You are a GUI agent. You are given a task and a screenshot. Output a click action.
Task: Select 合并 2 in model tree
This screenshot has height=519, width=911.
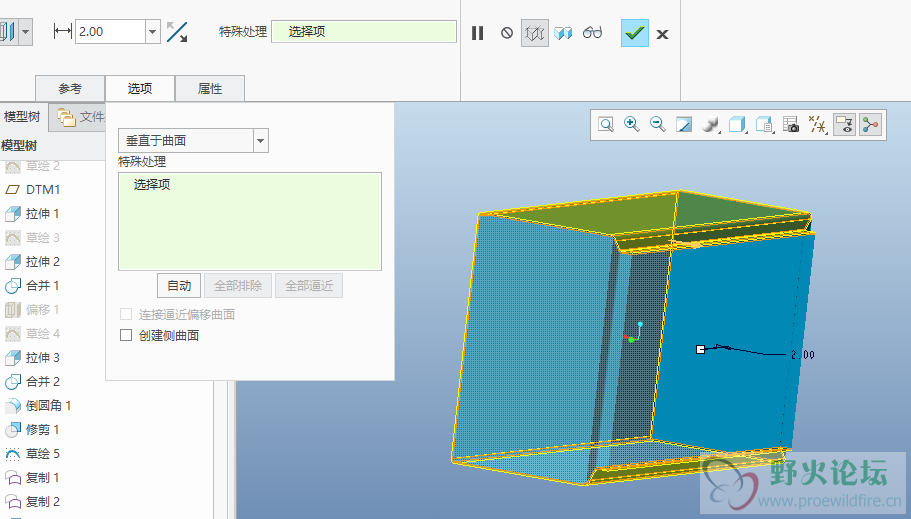(33, 381)
